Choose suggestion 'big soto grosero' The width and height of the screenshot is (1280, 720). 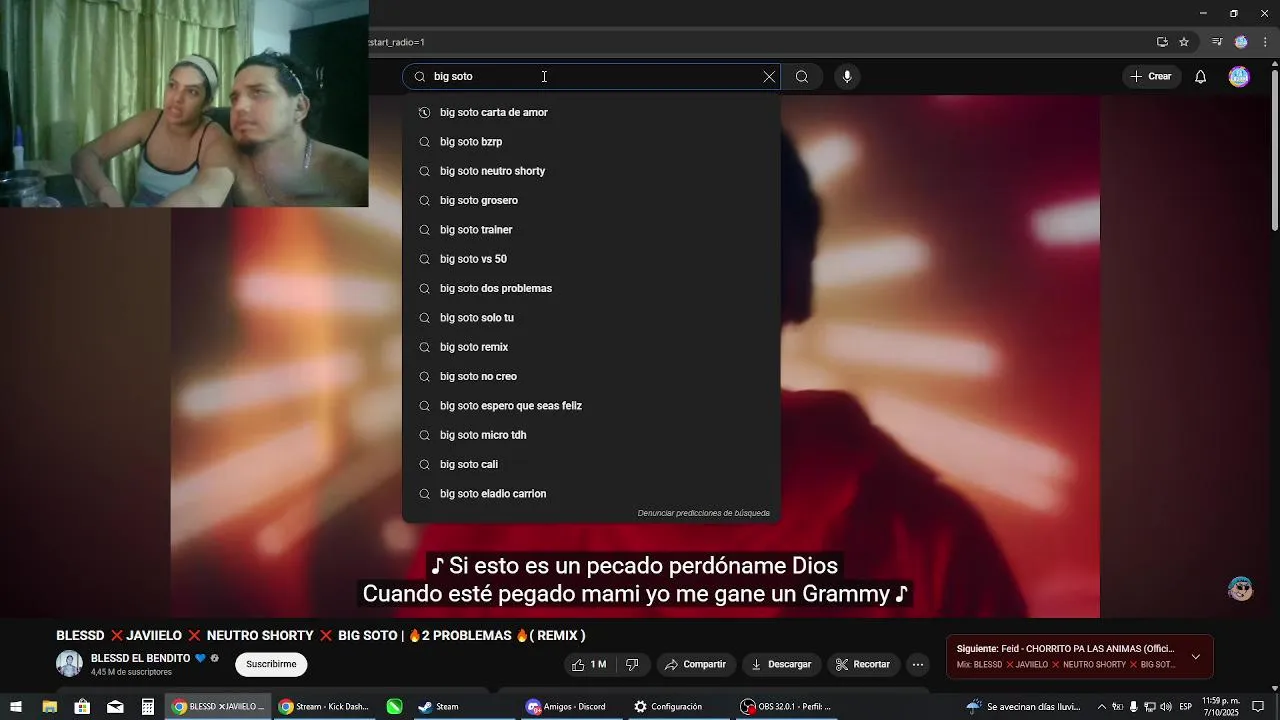[591, 200]
